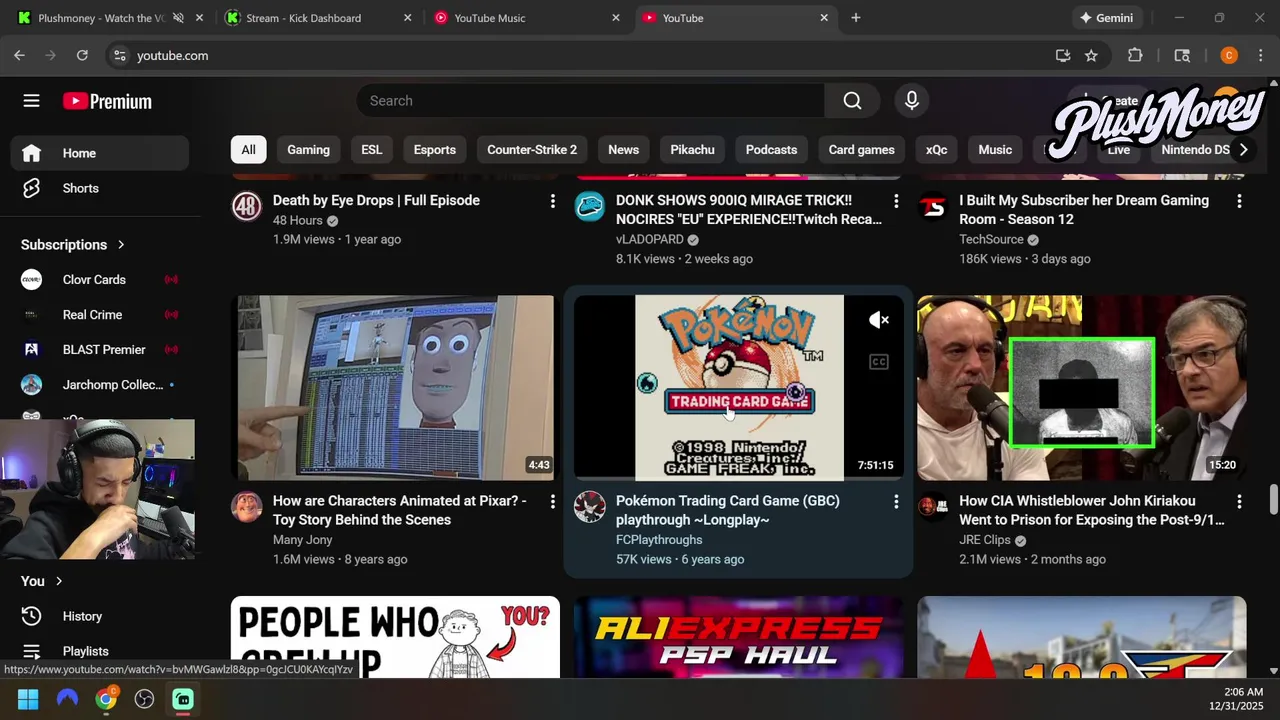Screen dimensions: 1280x720
Task: Open Chrome from the taskbar
Action: [x=105, y=699]
